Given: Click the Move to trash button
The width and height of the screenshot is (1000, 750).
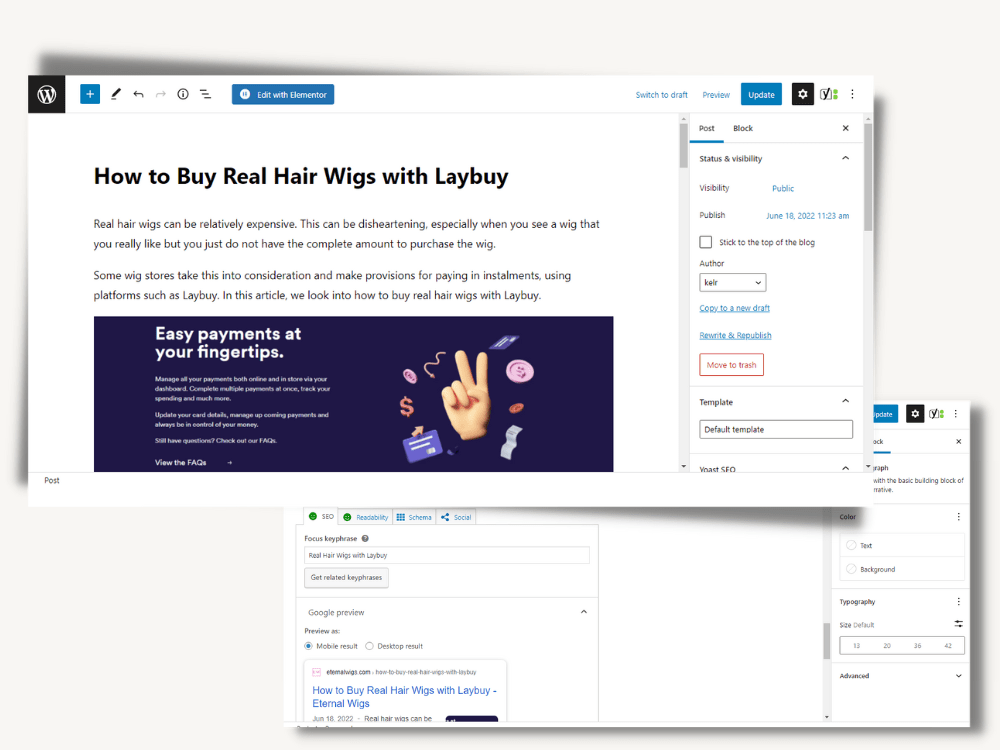Looking at the screenshot, I should [x=732, y=365].
